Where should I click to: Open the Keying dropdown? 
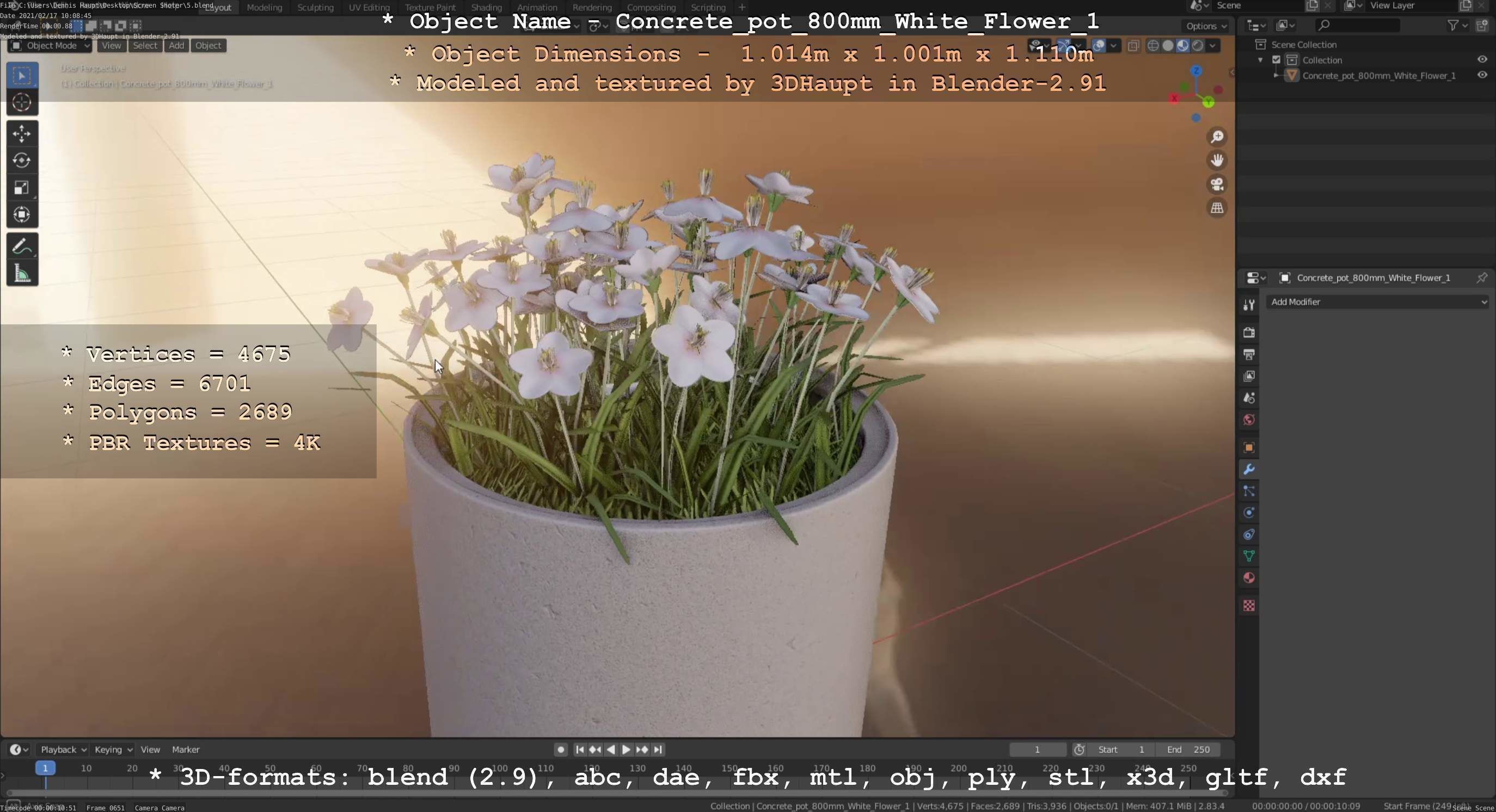coord(113,750)
